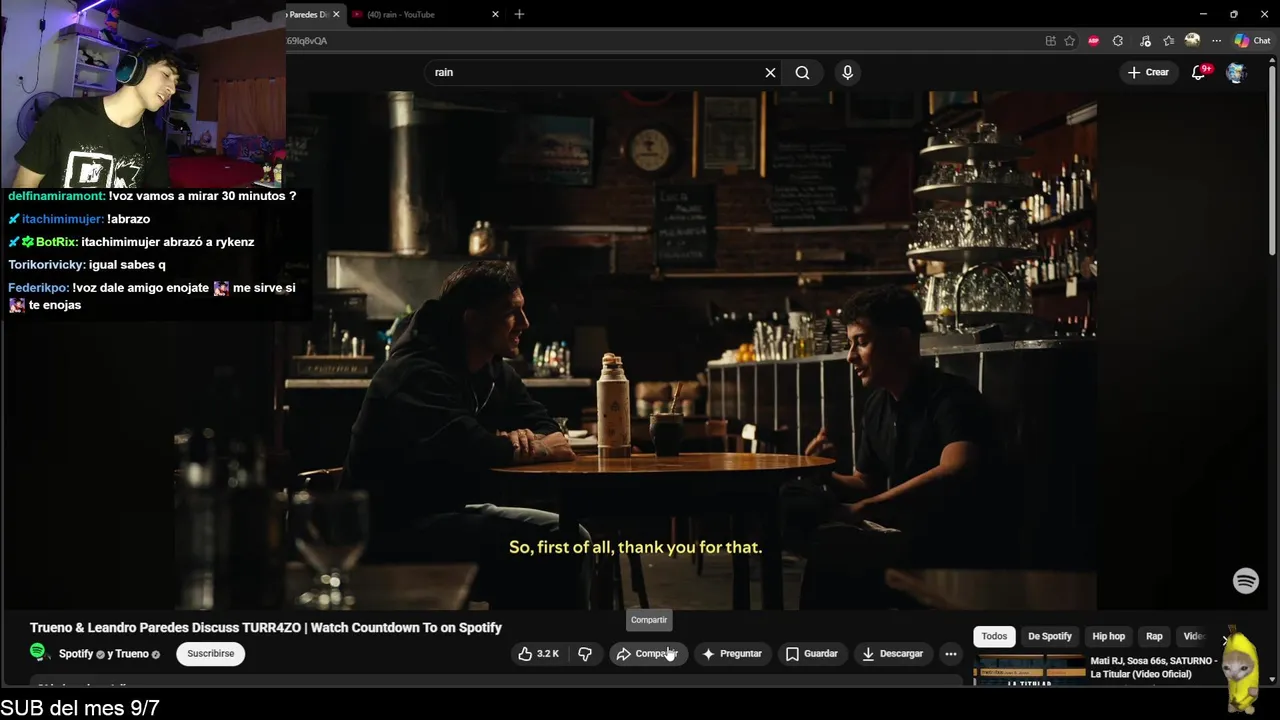
Task: Open browser settings and more menu
Action: [x=1216, y=41]
